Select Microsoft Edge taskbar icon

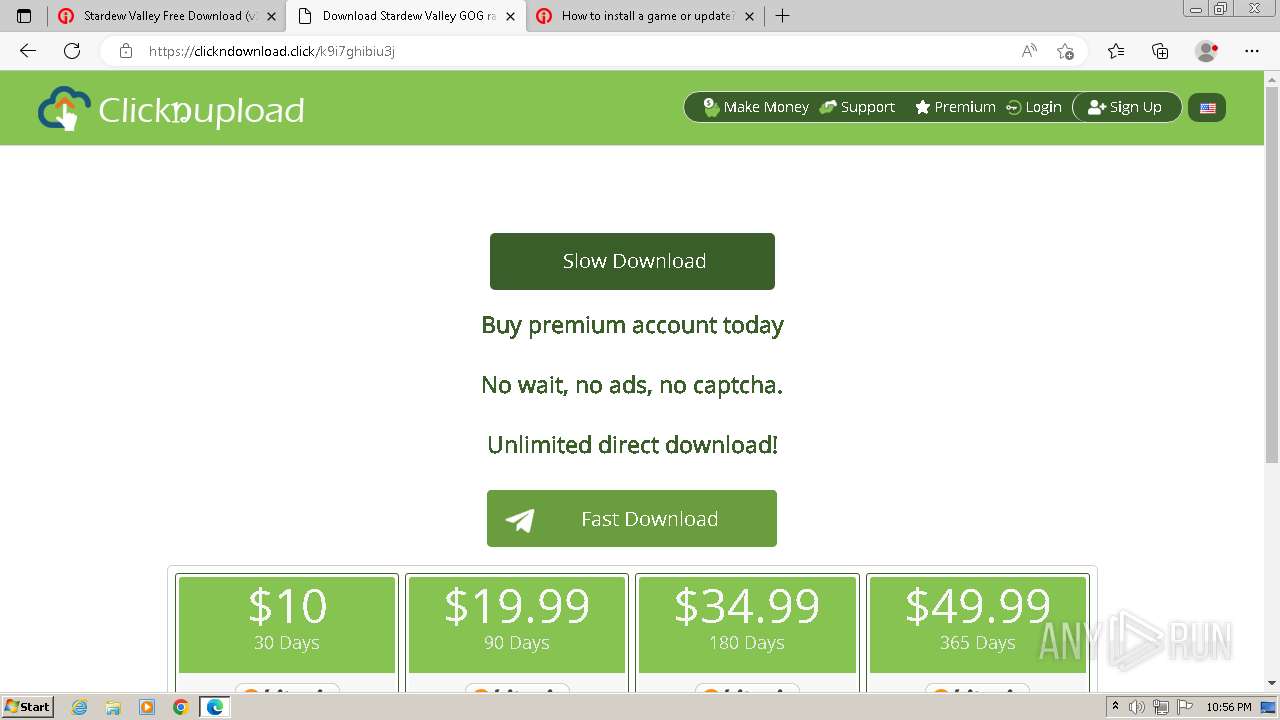tap(214, 707)
